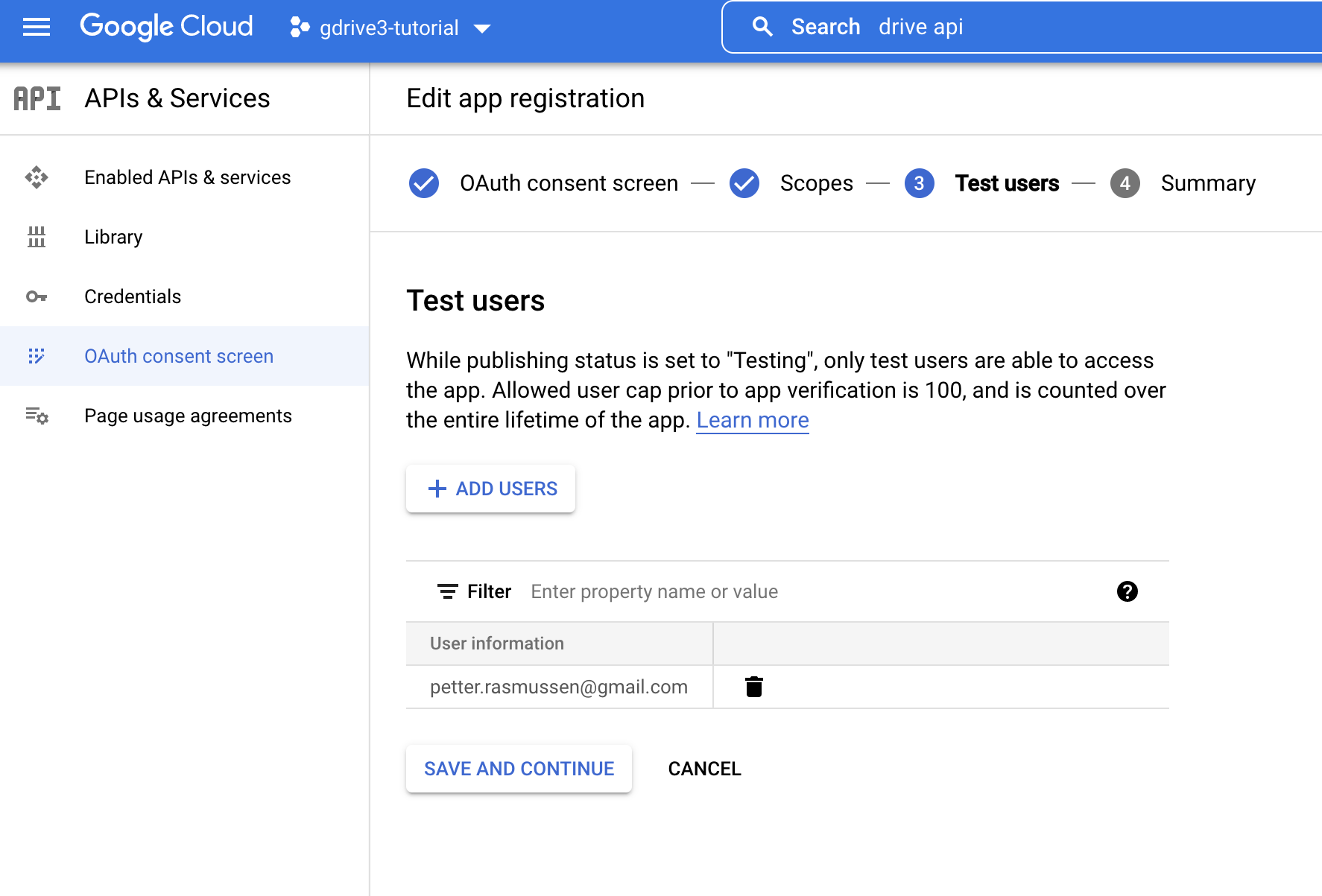This screenshot has height=896, width=1322.
Task: Go back to OAuth consent screen step
Action: [x=569, y=183]
